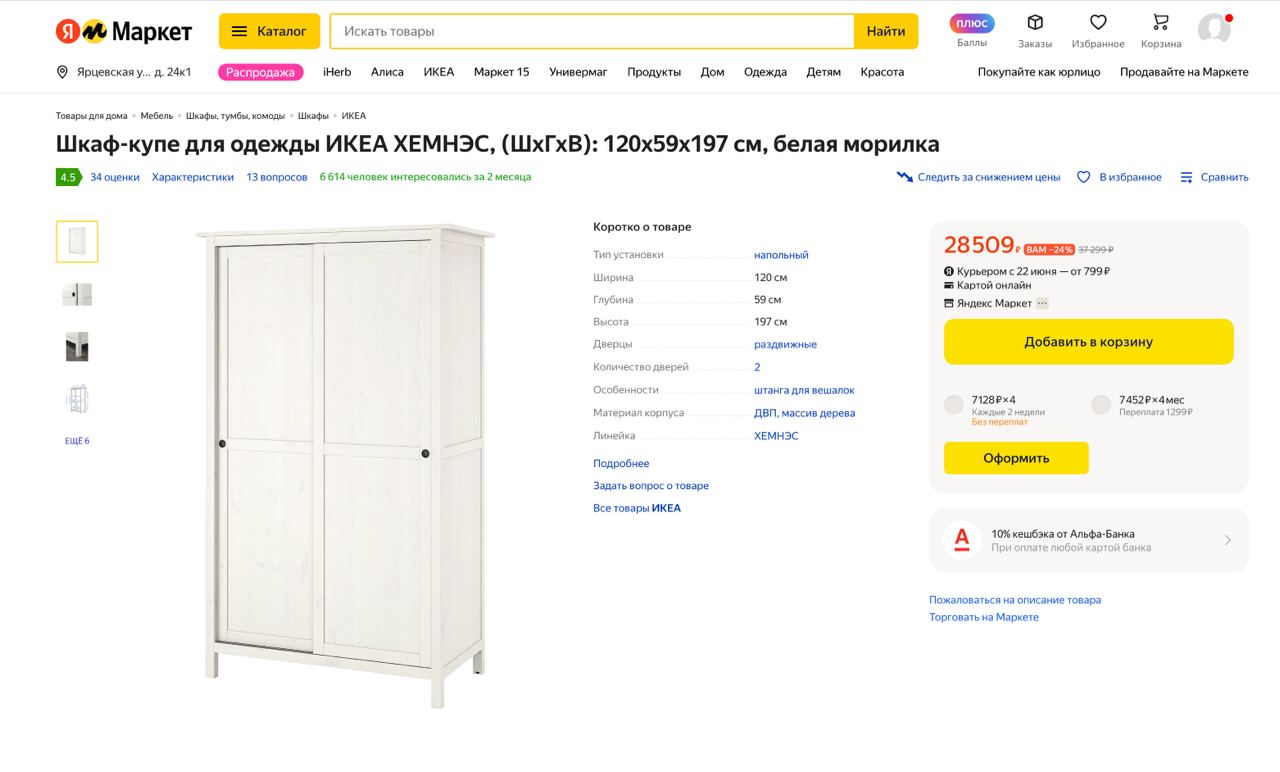Viewport: 1280px width, 772px height.
Task: Open the Каталог menu button
Action: tap(269, 31)
